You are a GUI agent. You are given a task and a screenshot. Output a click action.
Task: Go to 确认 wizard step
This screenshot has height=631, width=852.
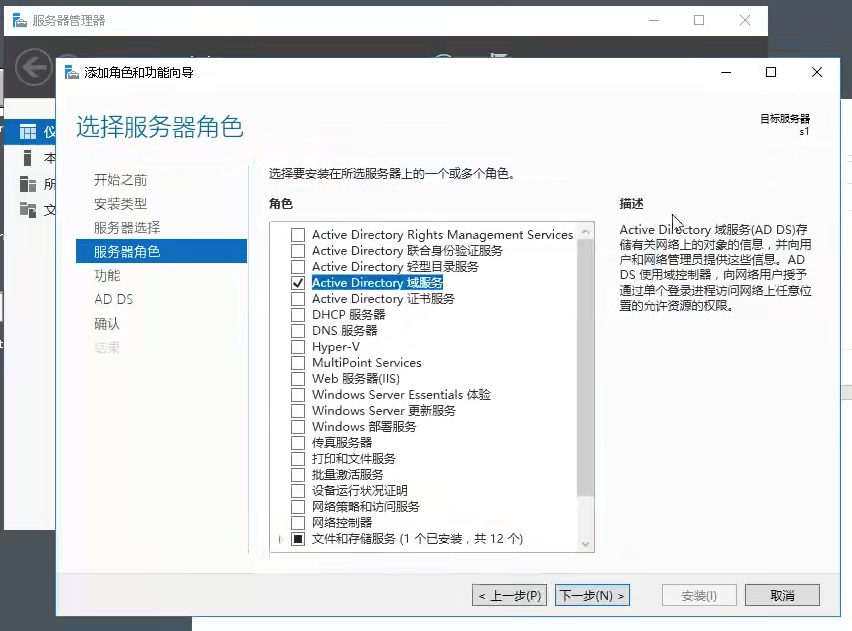pyautogui.click(x=107, y=324)
